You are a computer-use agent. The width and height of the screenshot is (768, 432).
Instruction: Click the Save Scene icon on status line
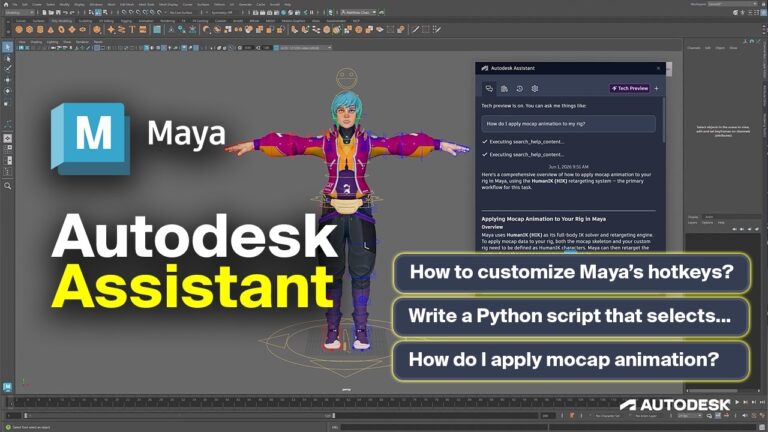click(58, 12)
